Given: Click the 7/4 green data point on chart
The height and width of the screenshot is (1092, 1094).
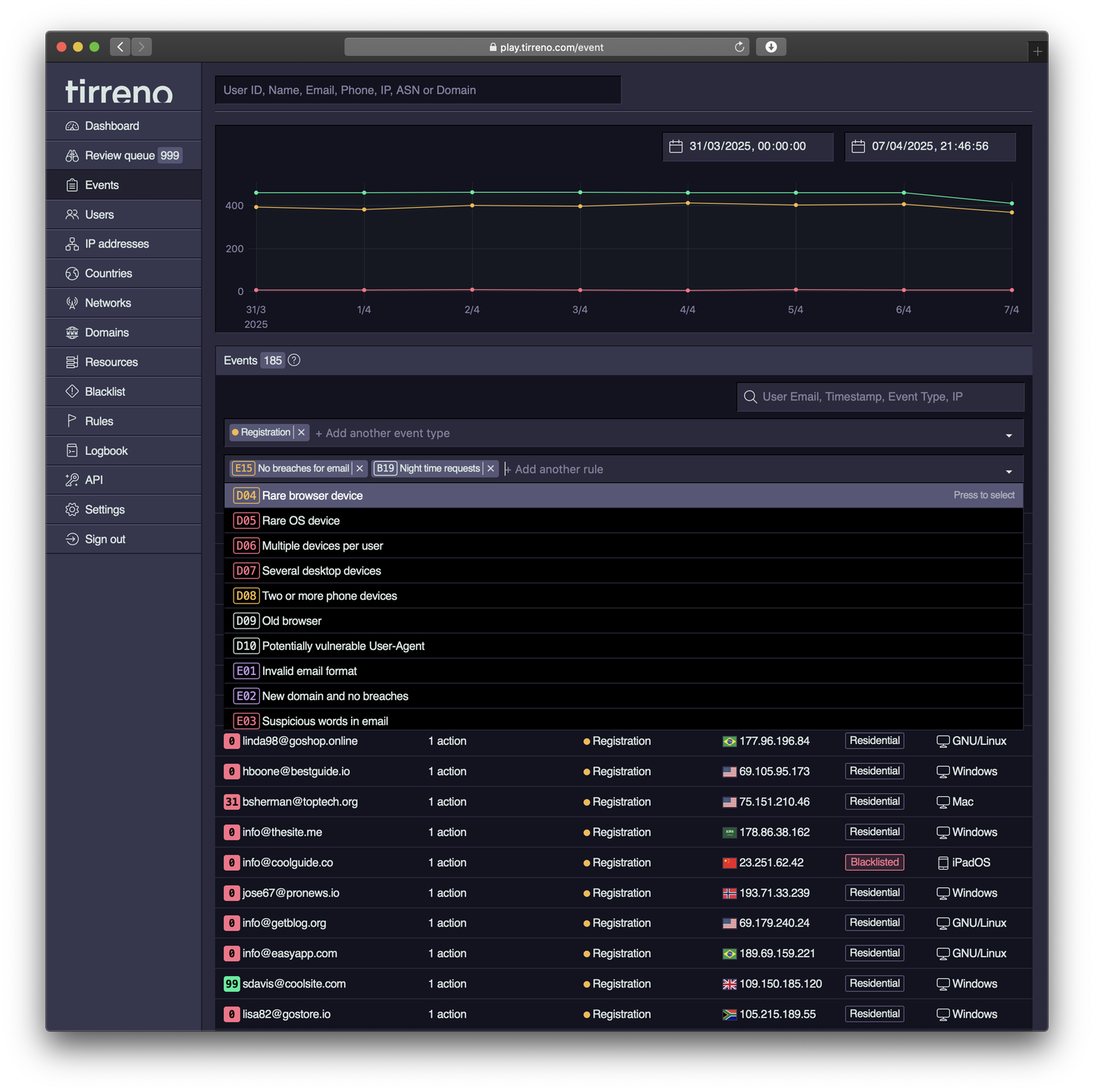Looking at the screenshot, I should tap(1011, 203).
